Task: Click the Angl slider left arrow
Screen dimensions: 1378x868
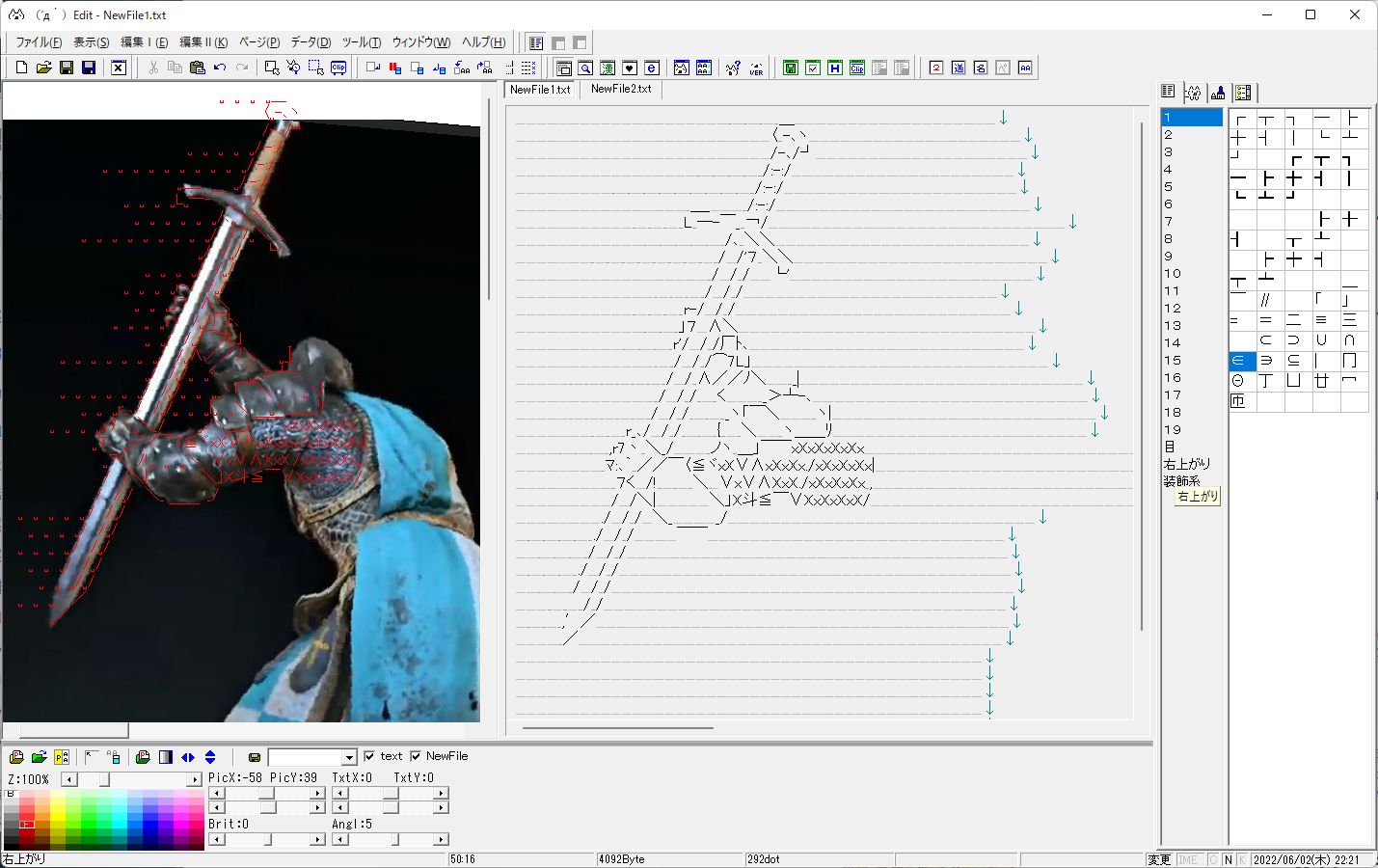Action: (338, 839)
